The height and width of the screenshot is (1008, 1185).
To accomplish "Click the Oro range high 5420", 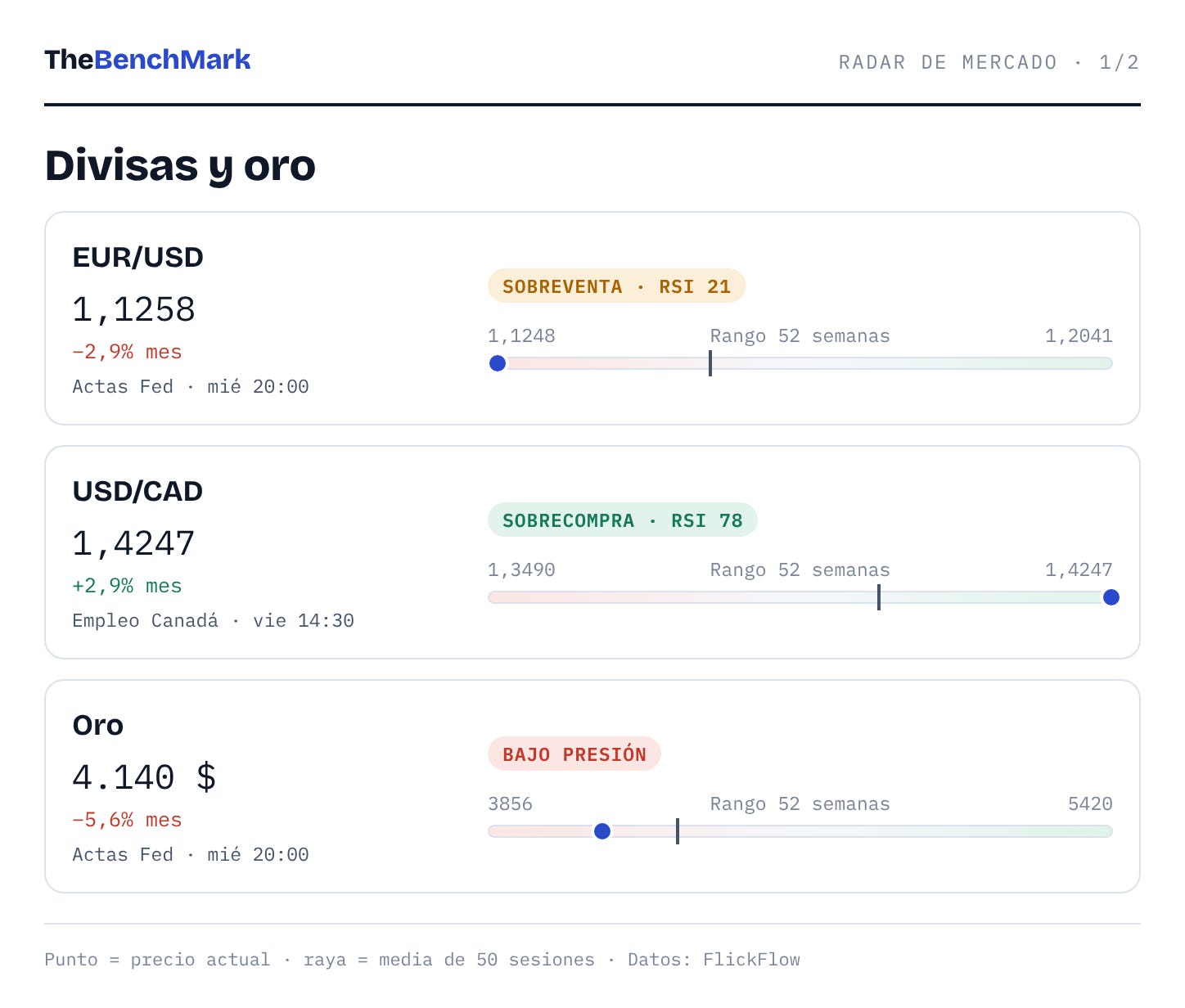I will point(1090,803).
